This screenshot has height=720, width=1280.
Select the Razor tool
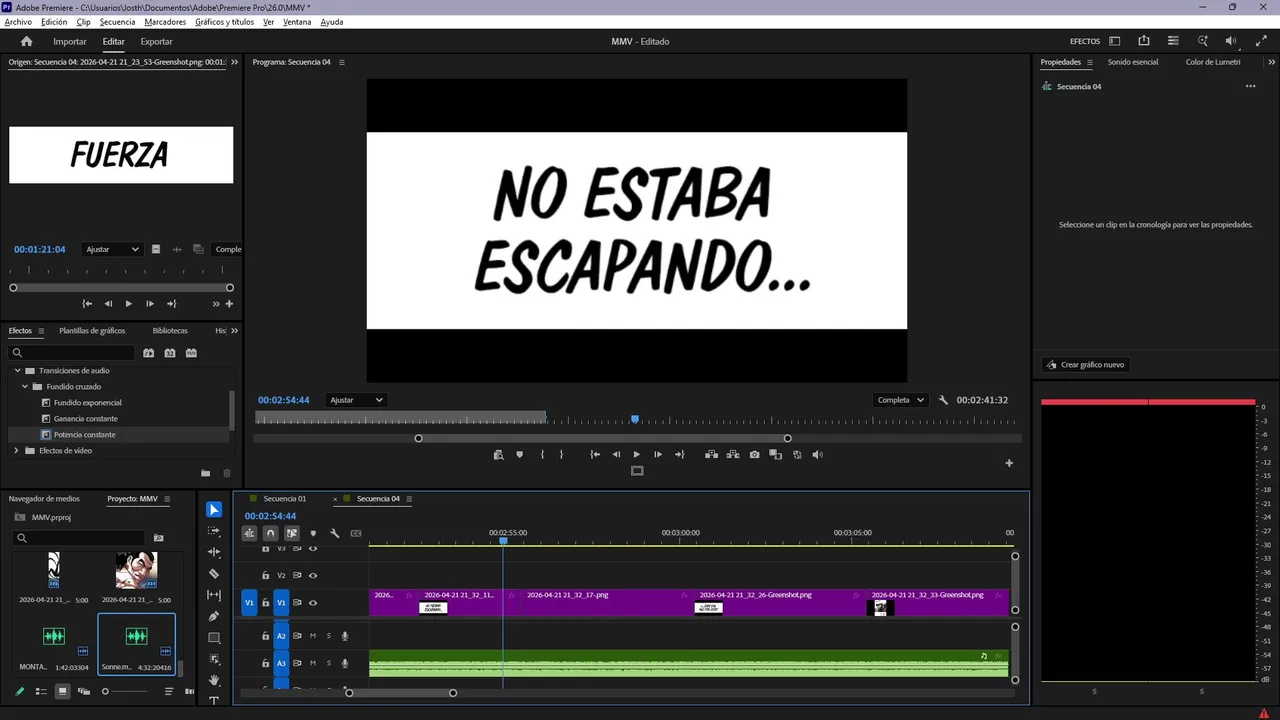[214, 574]
